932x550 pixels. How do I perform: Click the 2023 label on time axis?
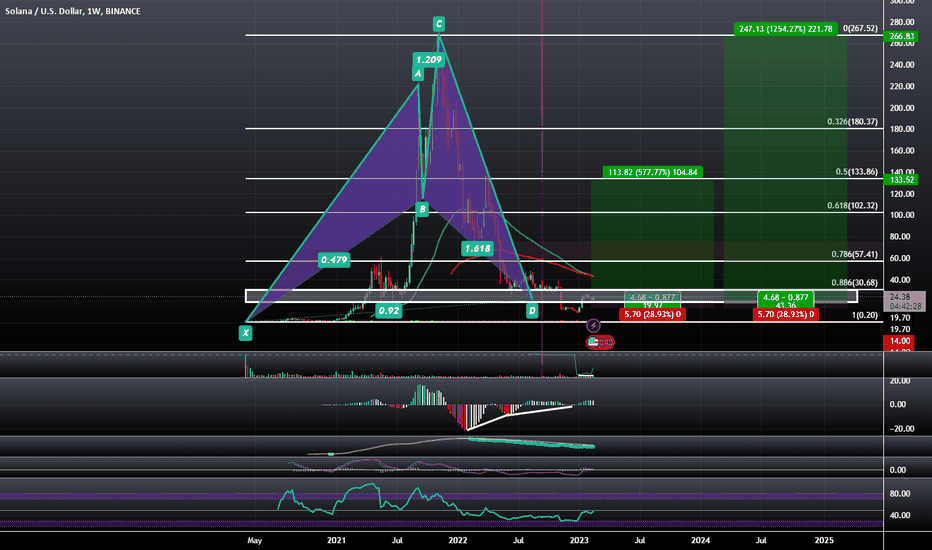pos(579,540)
